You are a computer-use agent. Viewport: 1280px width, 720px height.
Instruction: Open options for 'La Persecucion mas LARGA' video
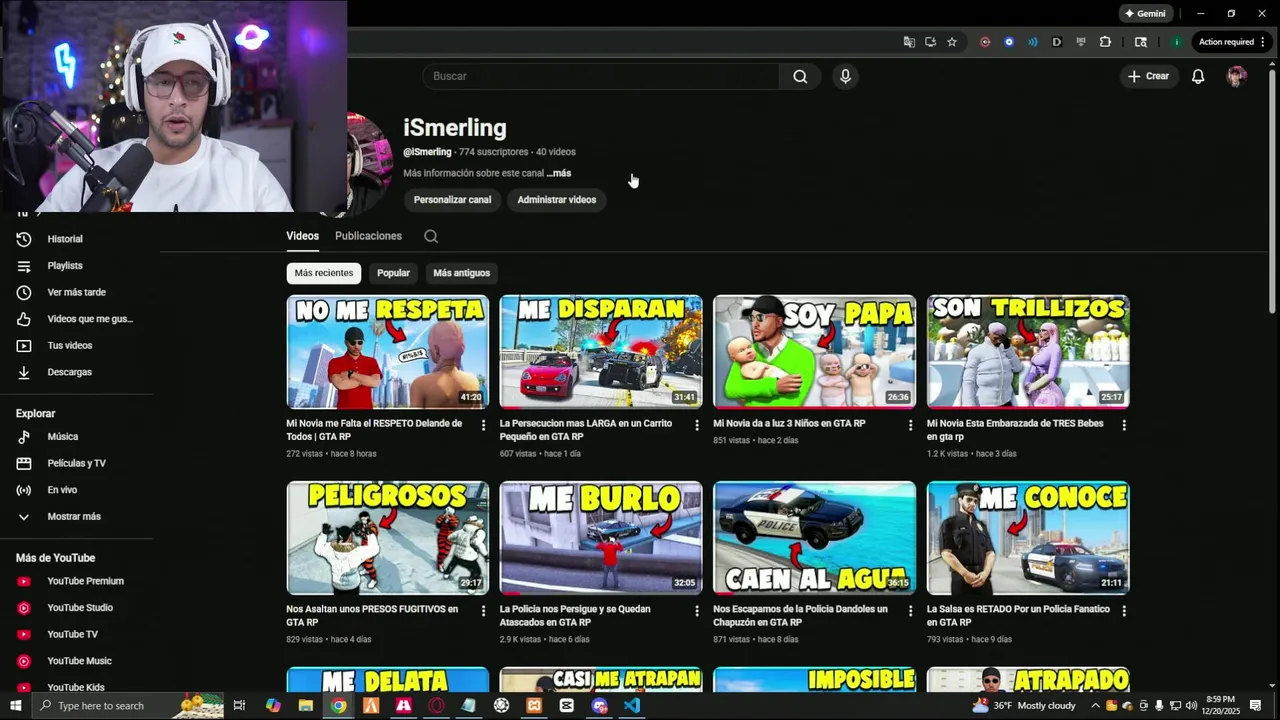[697, 425]
